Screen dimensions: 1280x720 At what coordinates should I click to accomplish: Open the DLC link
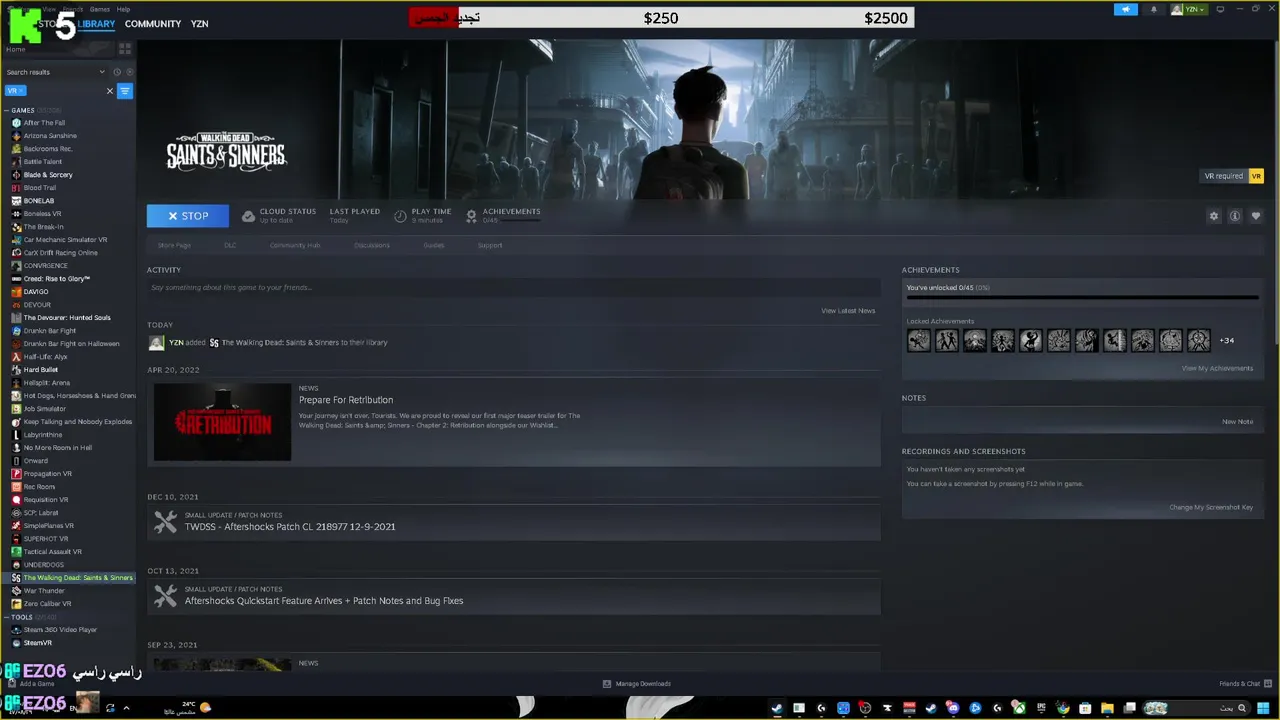pyautogui.click(x=230, y=245)
